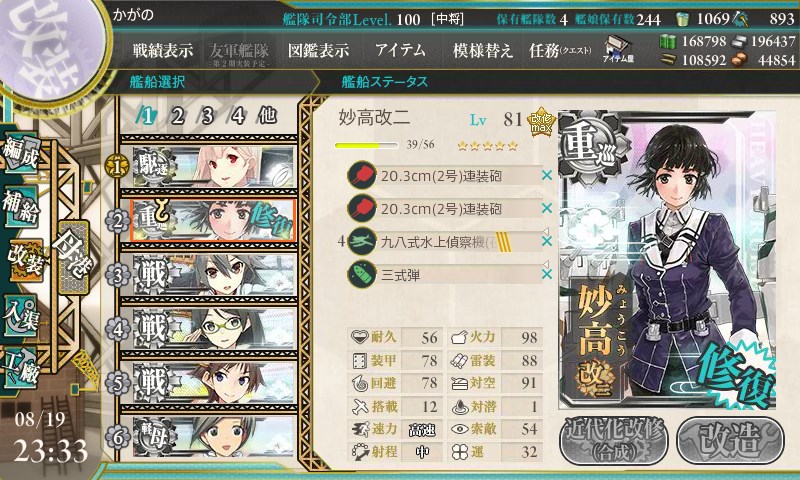Viewport: 800px width, 480px height.
Task: Click the red main gun icon of first slot
Action: coord(362,175)
